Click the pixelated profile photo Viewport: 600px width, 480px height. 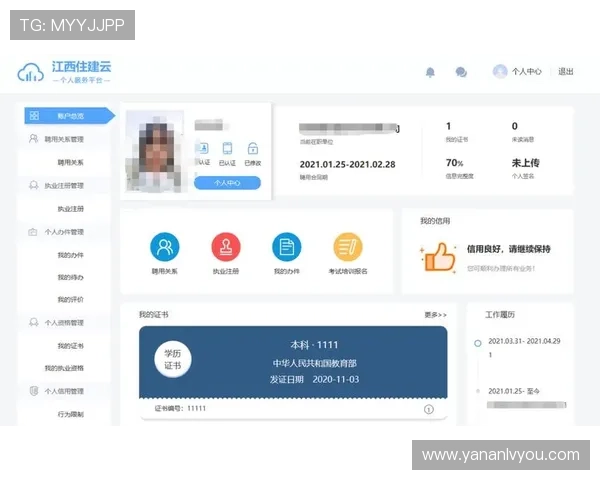155,151
